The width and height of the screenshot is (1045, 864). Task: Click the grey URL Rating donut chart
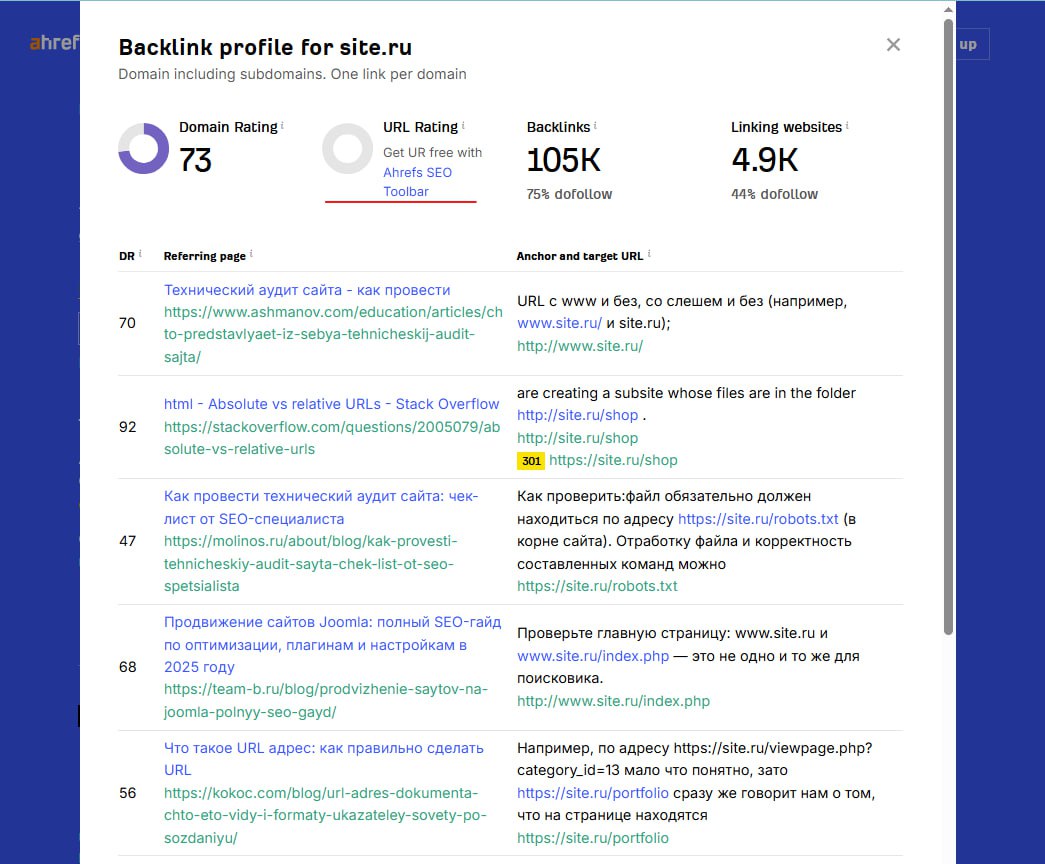(347, 149)
